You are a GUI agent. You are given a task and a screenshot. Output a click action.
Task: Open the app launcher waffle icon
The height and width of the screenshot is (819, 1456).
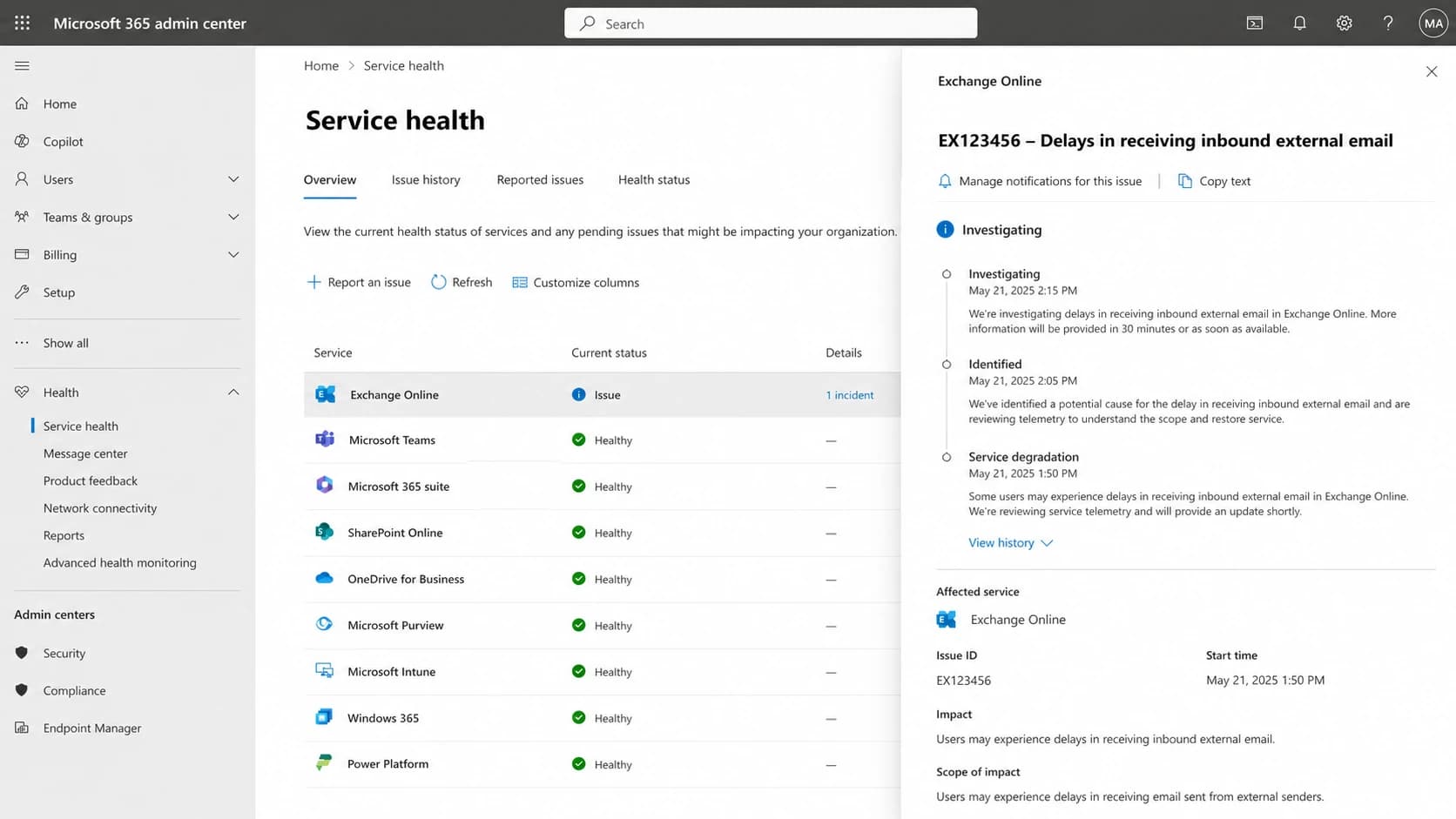pos(23,23)
